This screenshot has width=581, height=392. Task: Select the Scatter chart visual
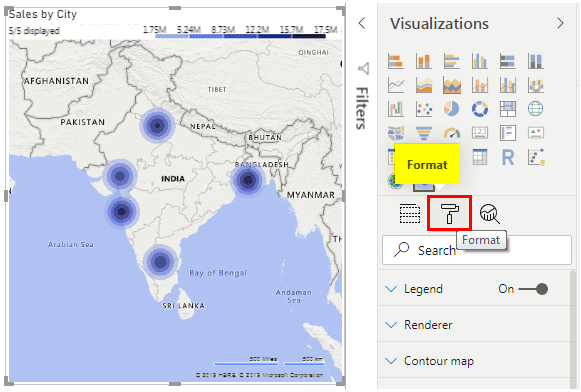click(424, 109)
